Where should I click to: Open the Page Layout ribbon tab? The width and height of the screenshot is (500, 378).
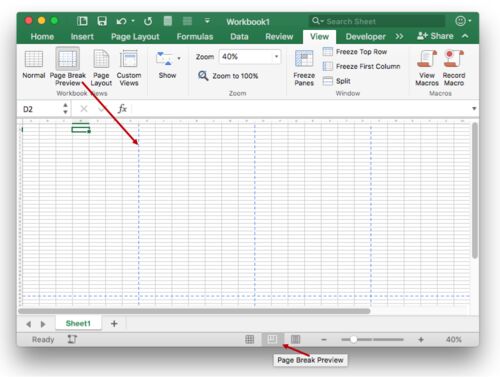[135, 37]
